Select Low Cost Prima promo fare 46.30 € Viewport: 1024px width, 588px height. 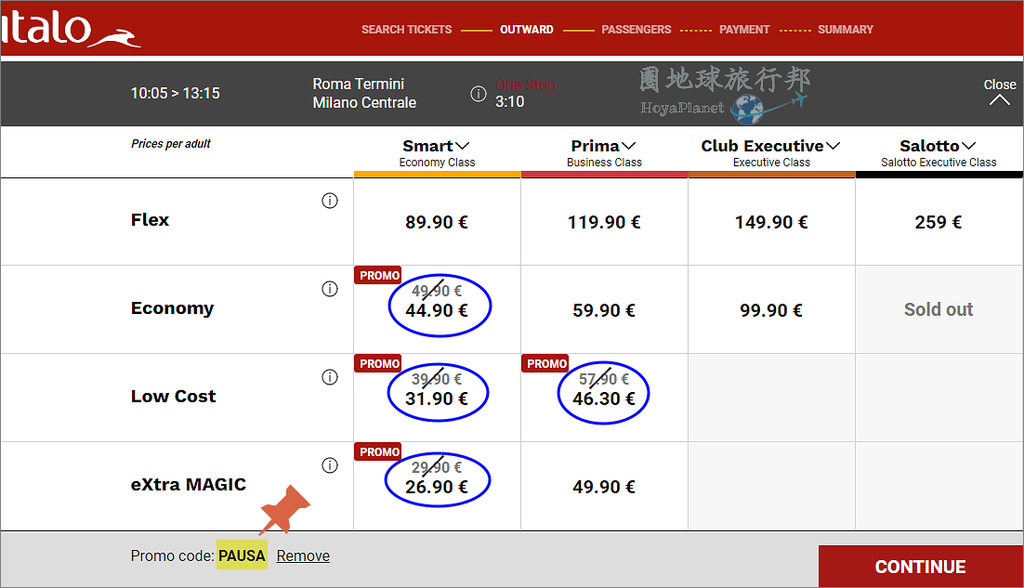[604, 398]
